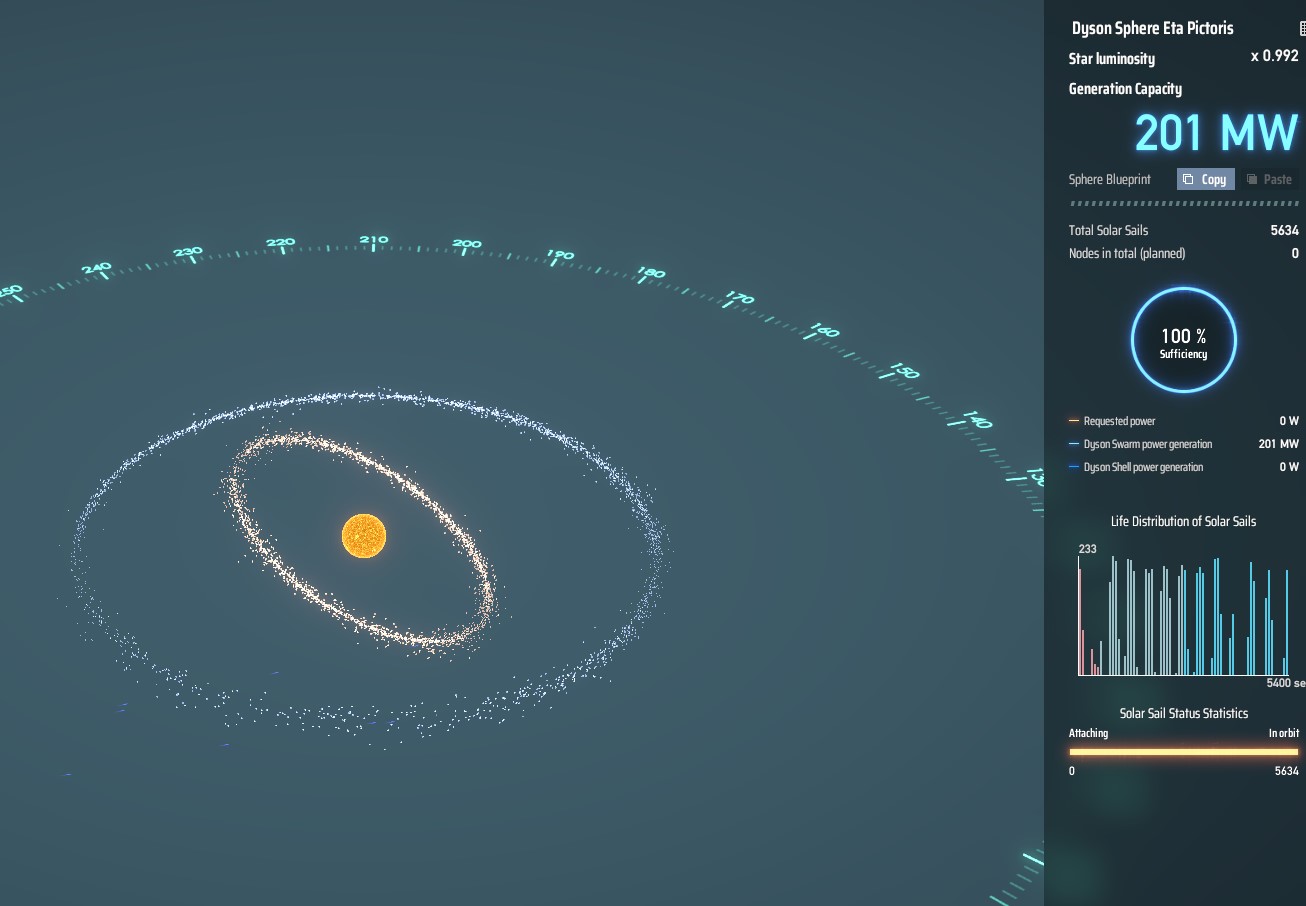The image size is (1306, 906).
Task: Click the '240' mark on the angle scale
Action: click(97, 269)
